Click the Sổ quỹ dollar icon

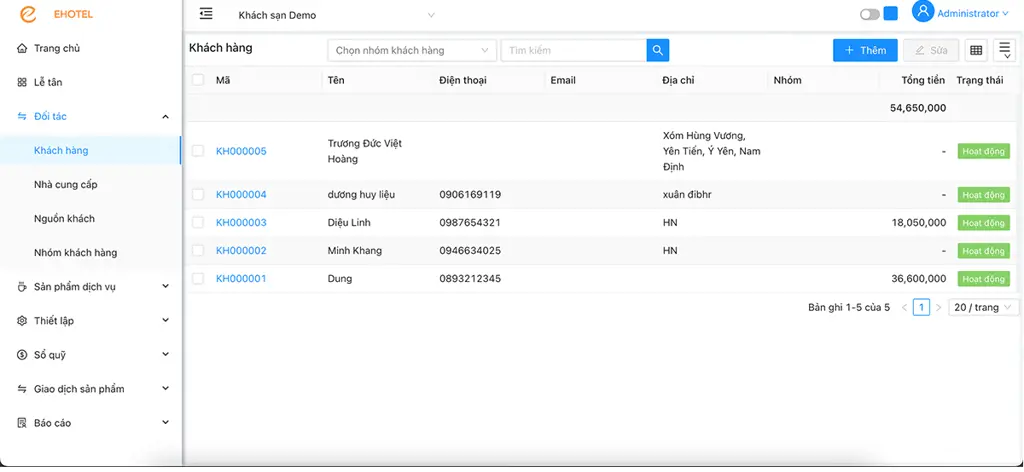pyautogui.click(x=22, y=354)
